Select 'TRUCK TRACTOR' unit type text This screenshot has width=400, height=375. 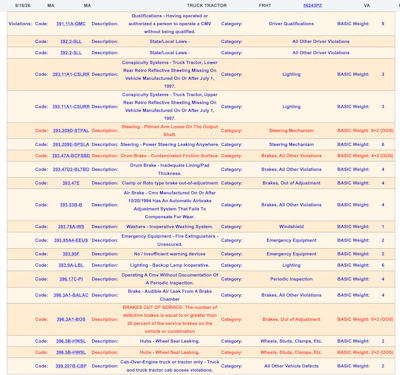pyautogui.click(x=207, y=6)
